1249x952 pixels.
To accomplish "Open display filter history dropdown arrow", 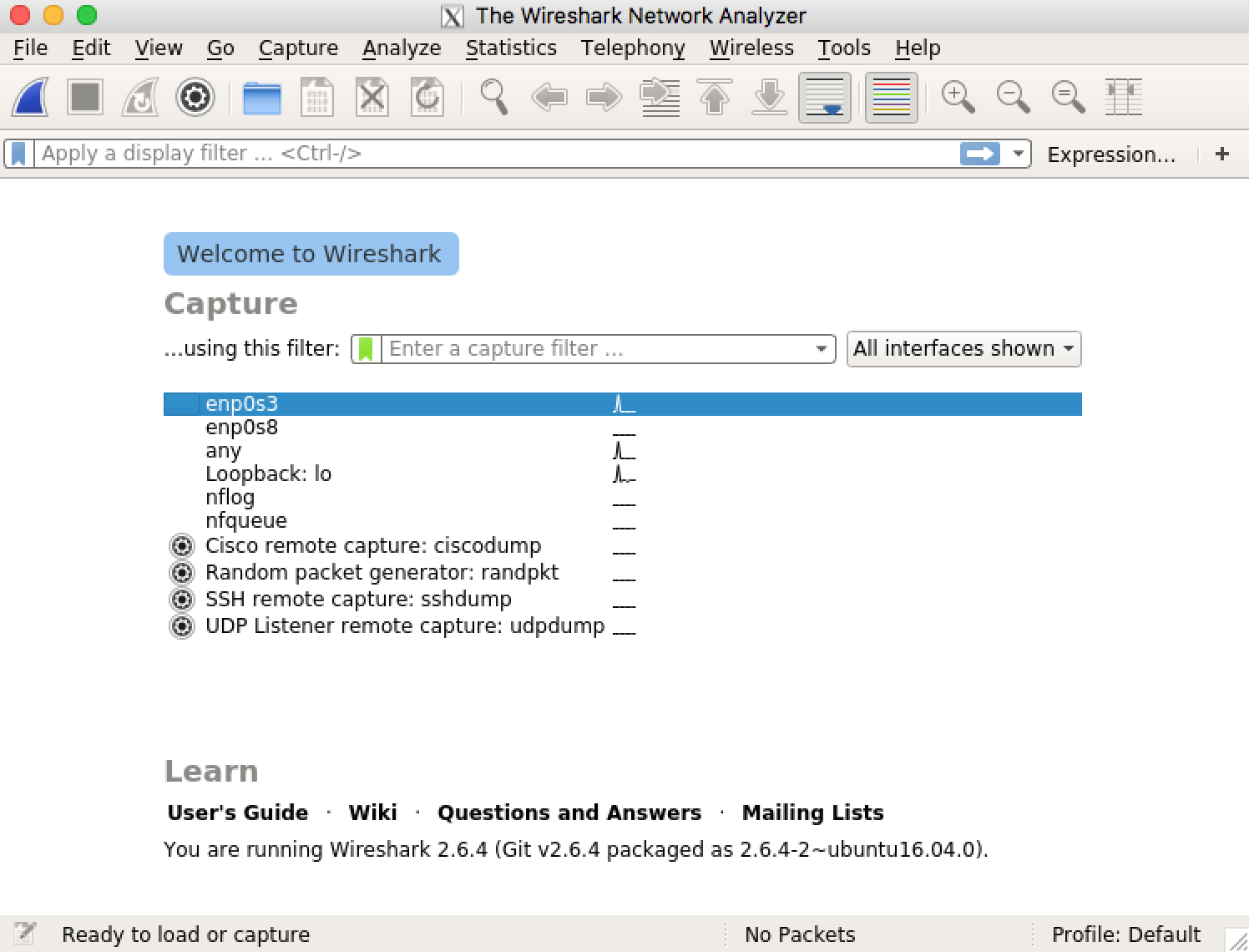I will click(x=1018, y=154).
